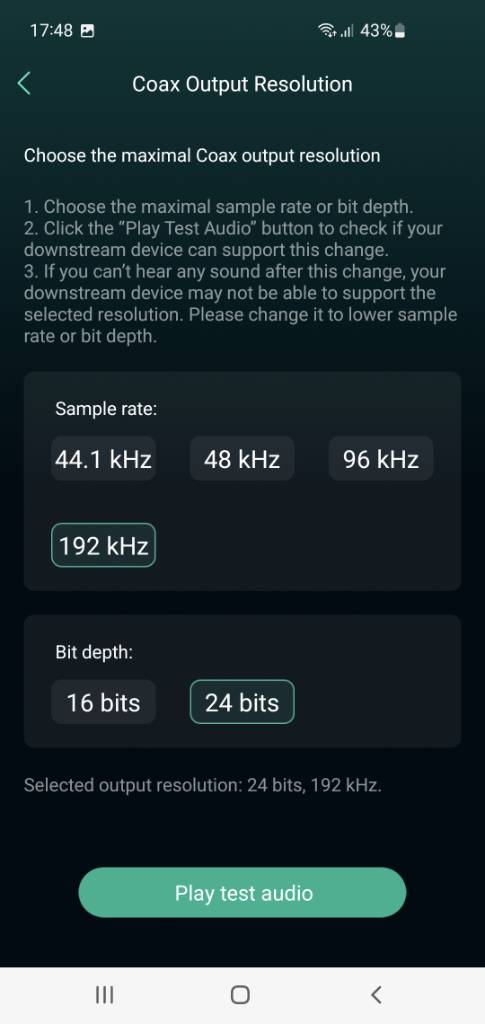Viewport: 485px width, 1024px height.
Task: Set bit depth to 16 bits
Action: [103, 702]
